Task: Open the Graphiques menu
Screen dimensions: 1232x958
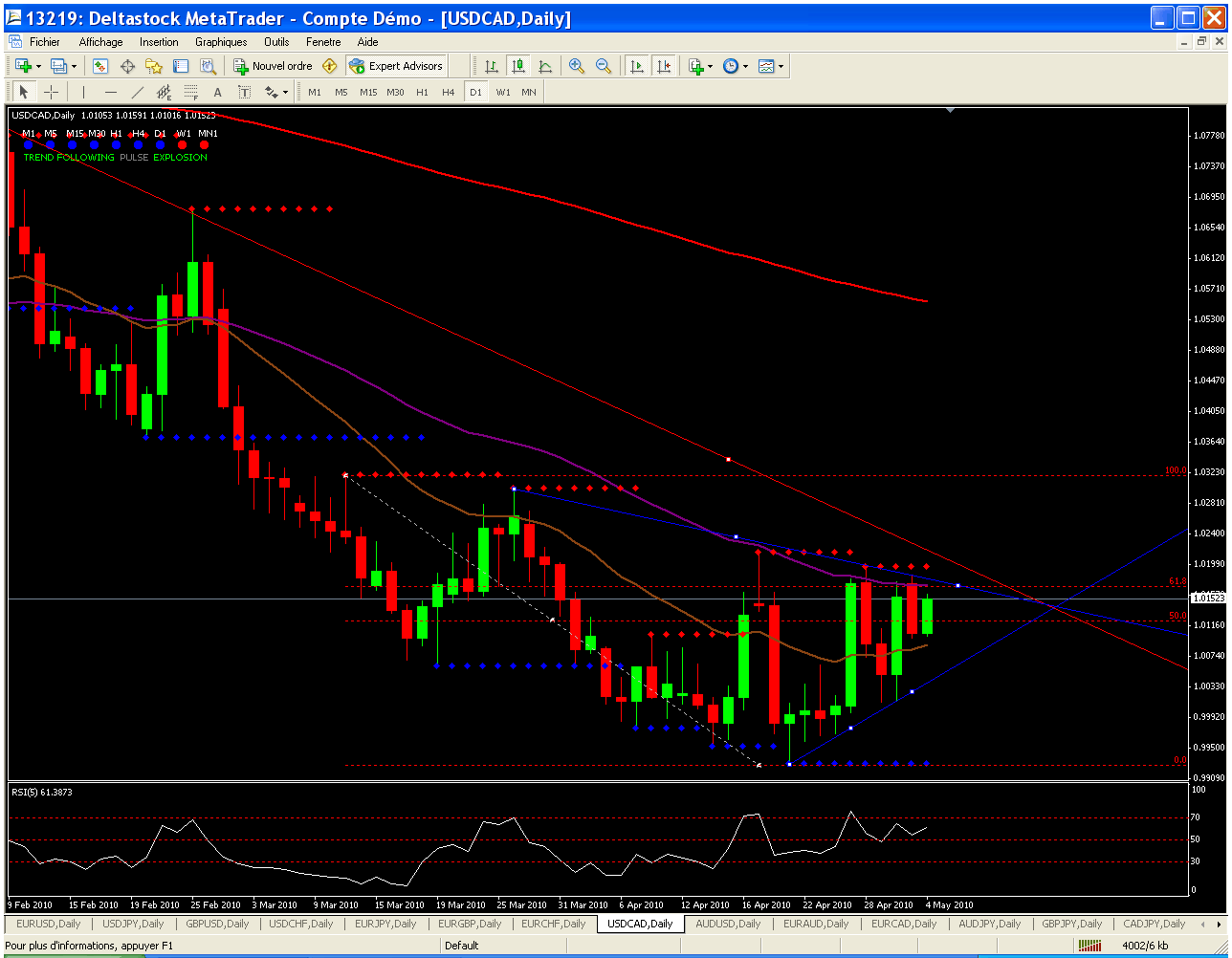Action: coord(221,42)
